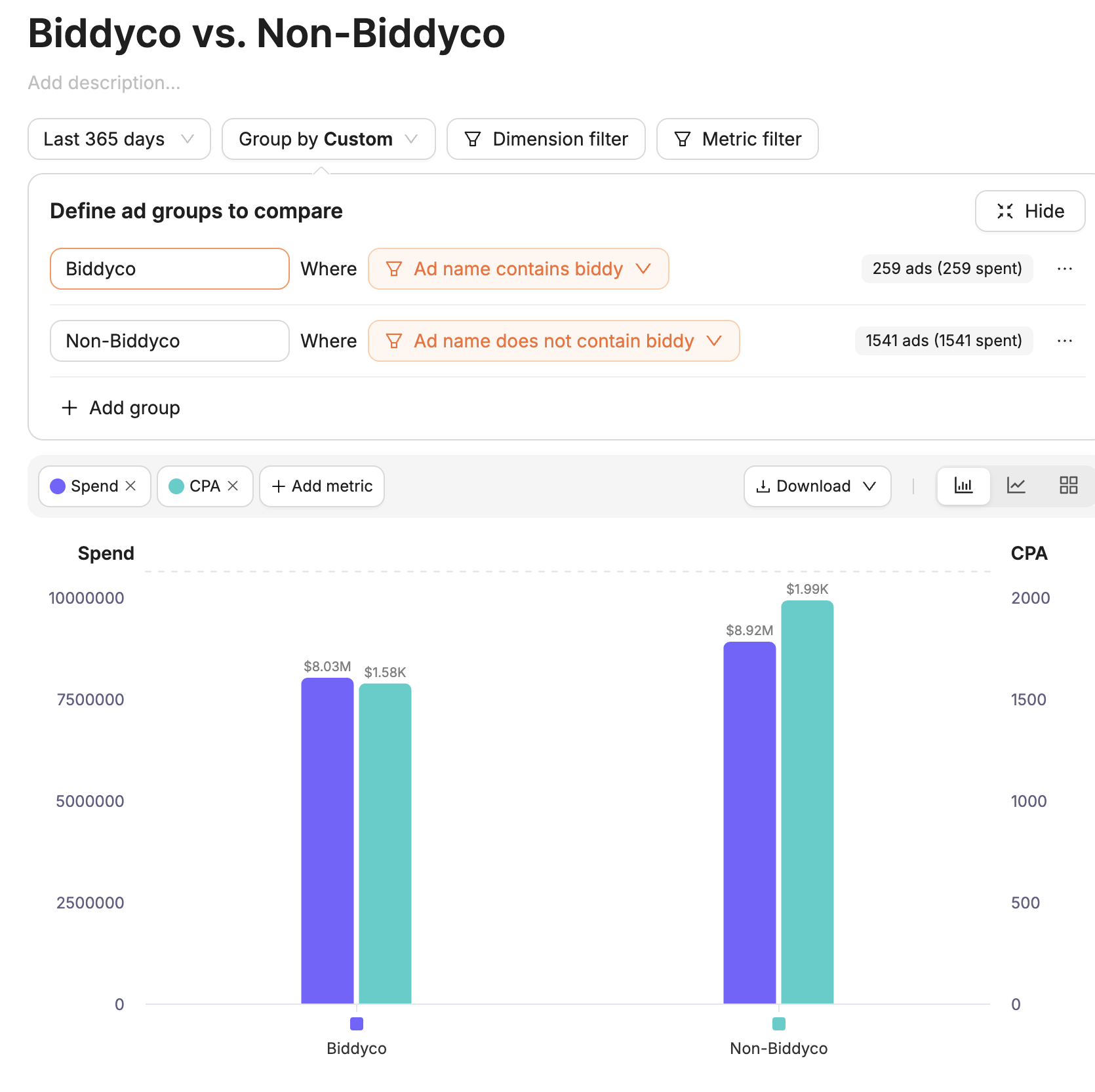Click the '259 ads (259 spent)' badge

947,269
